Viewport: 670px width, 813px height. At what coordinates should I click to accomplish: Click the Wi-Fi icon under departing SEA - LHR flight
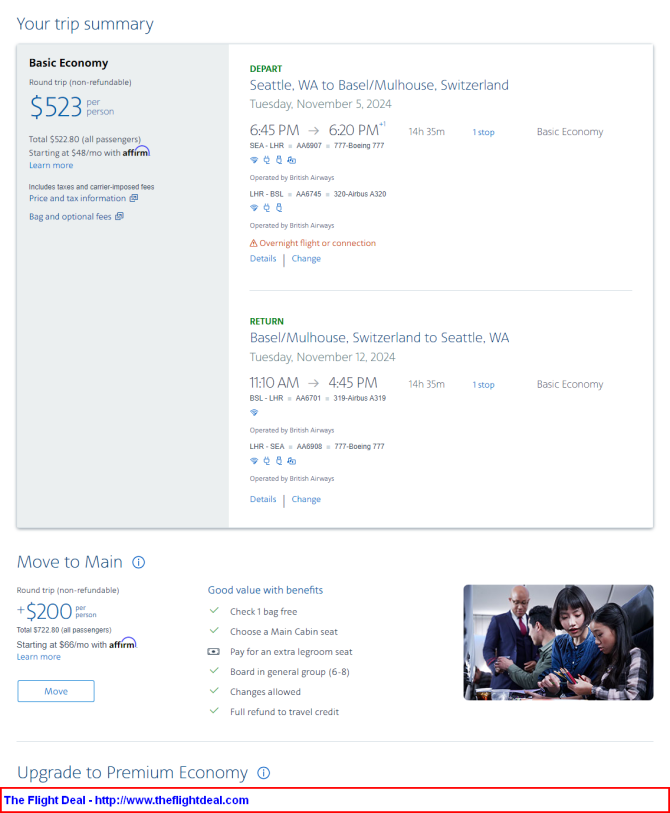point(254,160)
